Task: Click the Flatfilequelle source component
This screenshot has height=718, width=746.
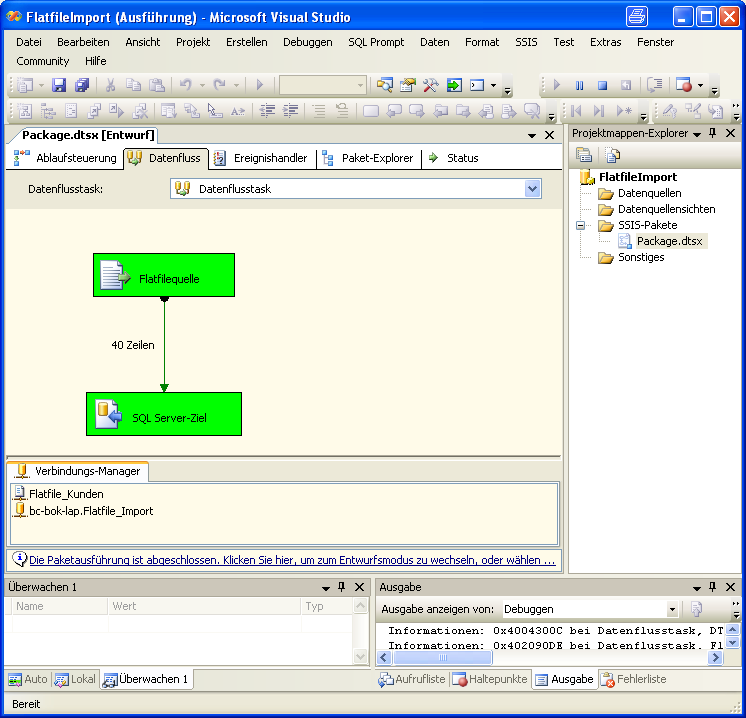Action: tap(164, 275)
